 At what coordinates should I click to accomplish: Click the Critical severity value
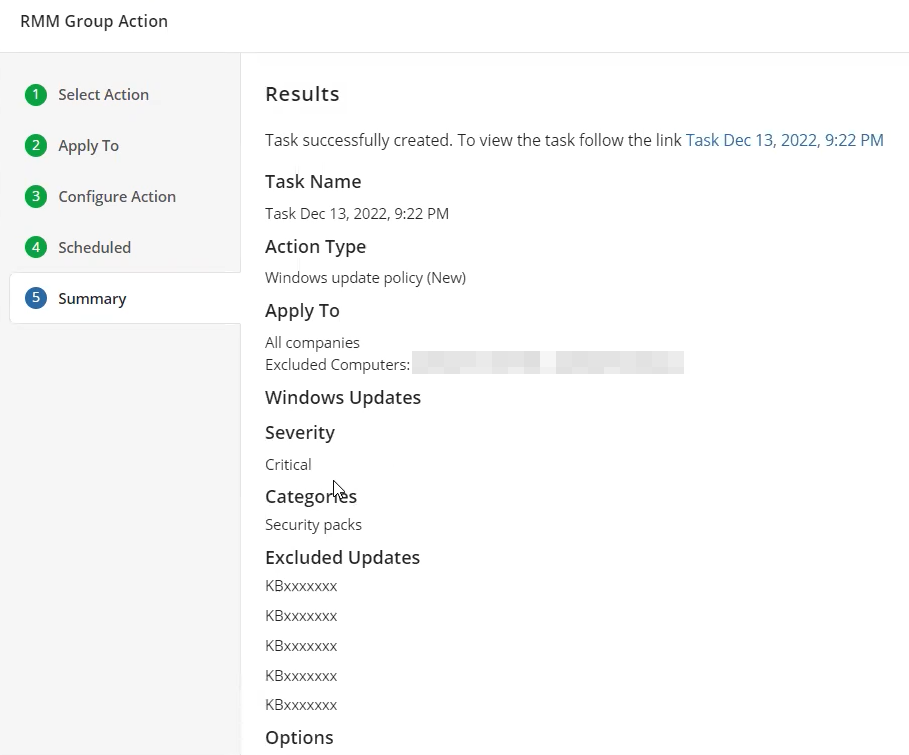click(288, 465)
